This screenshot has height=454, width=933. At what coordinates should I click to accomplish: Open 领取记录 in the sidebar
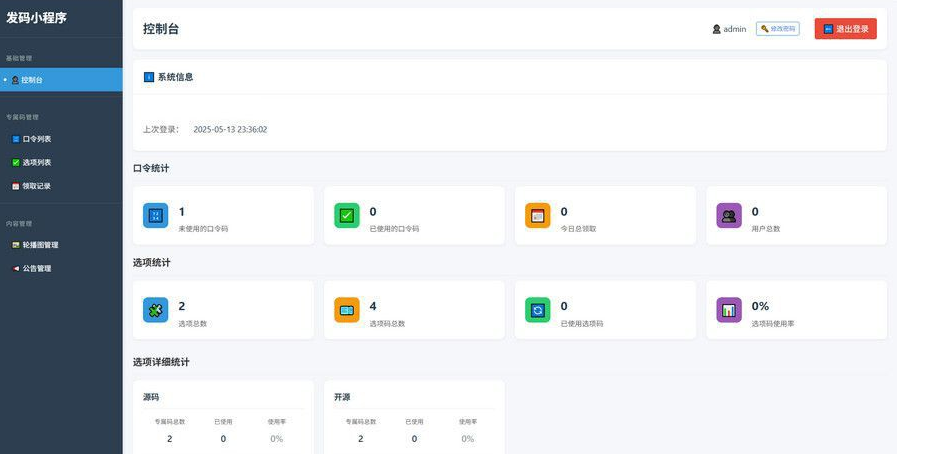[61, 186]
